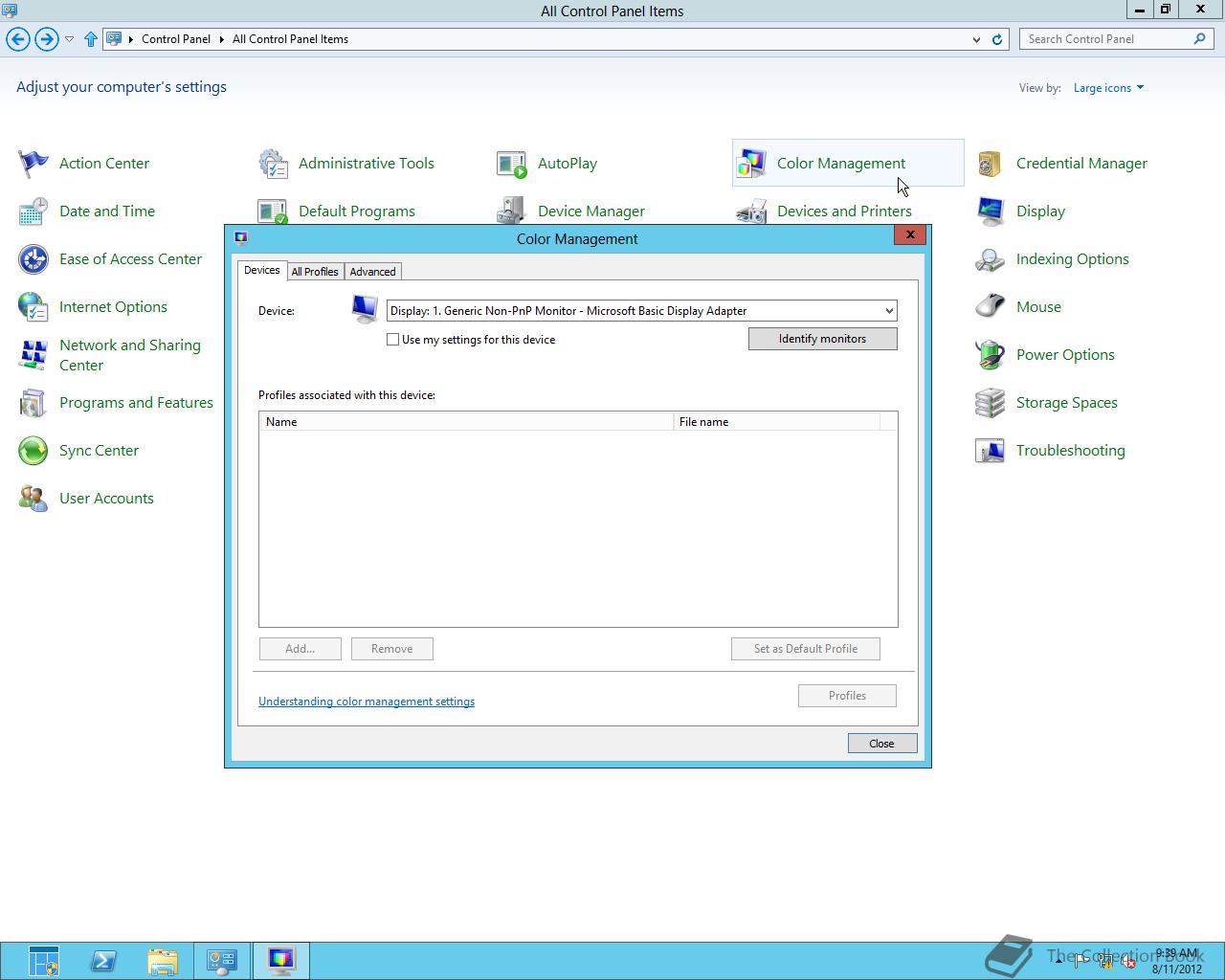Sort profiles by the File name column header
Screen dimensions: 1225x980
(x=776, y=422)
